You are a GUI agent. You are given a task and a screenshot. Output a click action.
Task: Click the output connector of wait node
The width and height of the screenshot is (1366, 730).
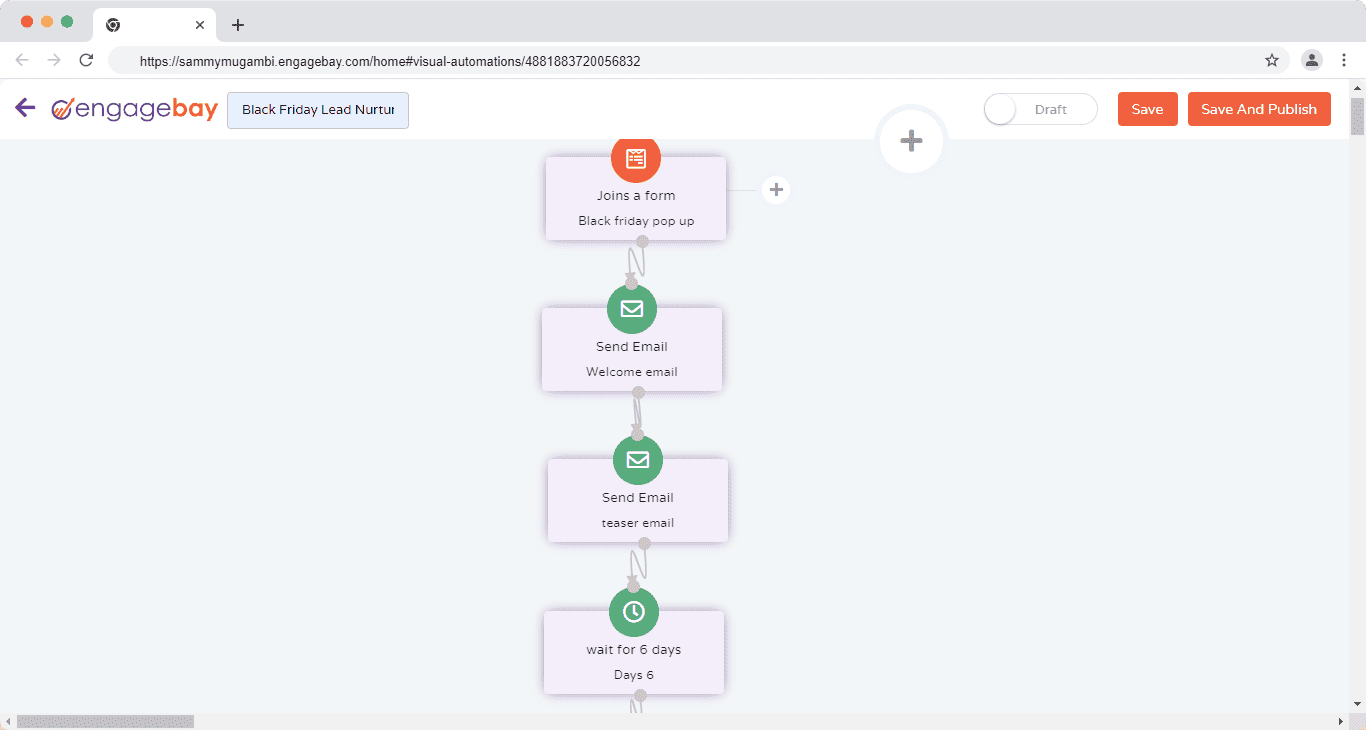pos(640,695)
